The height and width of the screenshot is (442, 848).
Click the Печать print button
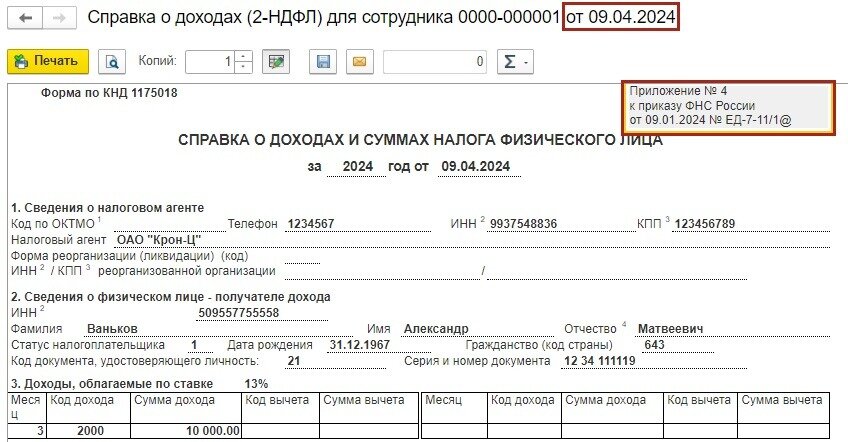pos(48,61)
